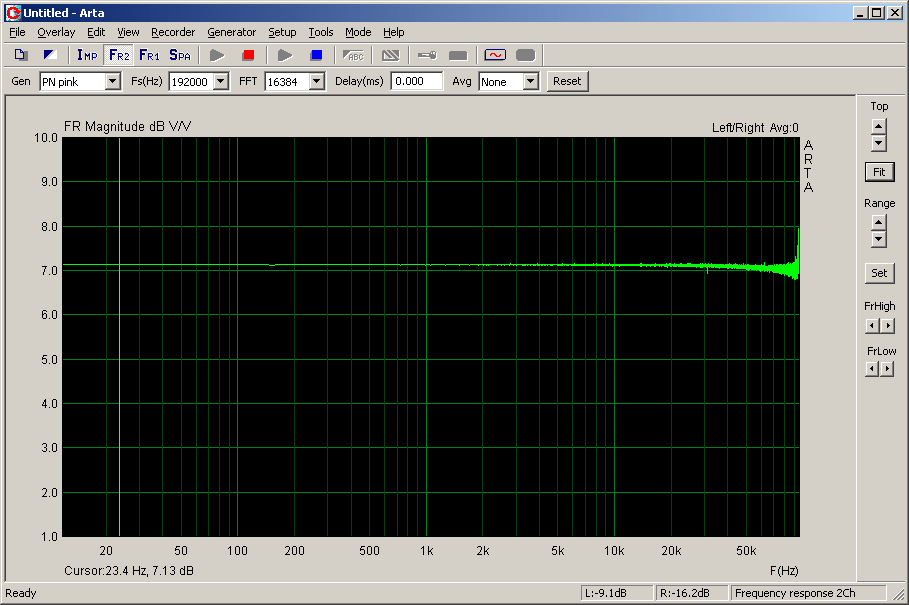Click the New file toolbar icon
Screen dimensions: 909x605
(x=21, y=55)
